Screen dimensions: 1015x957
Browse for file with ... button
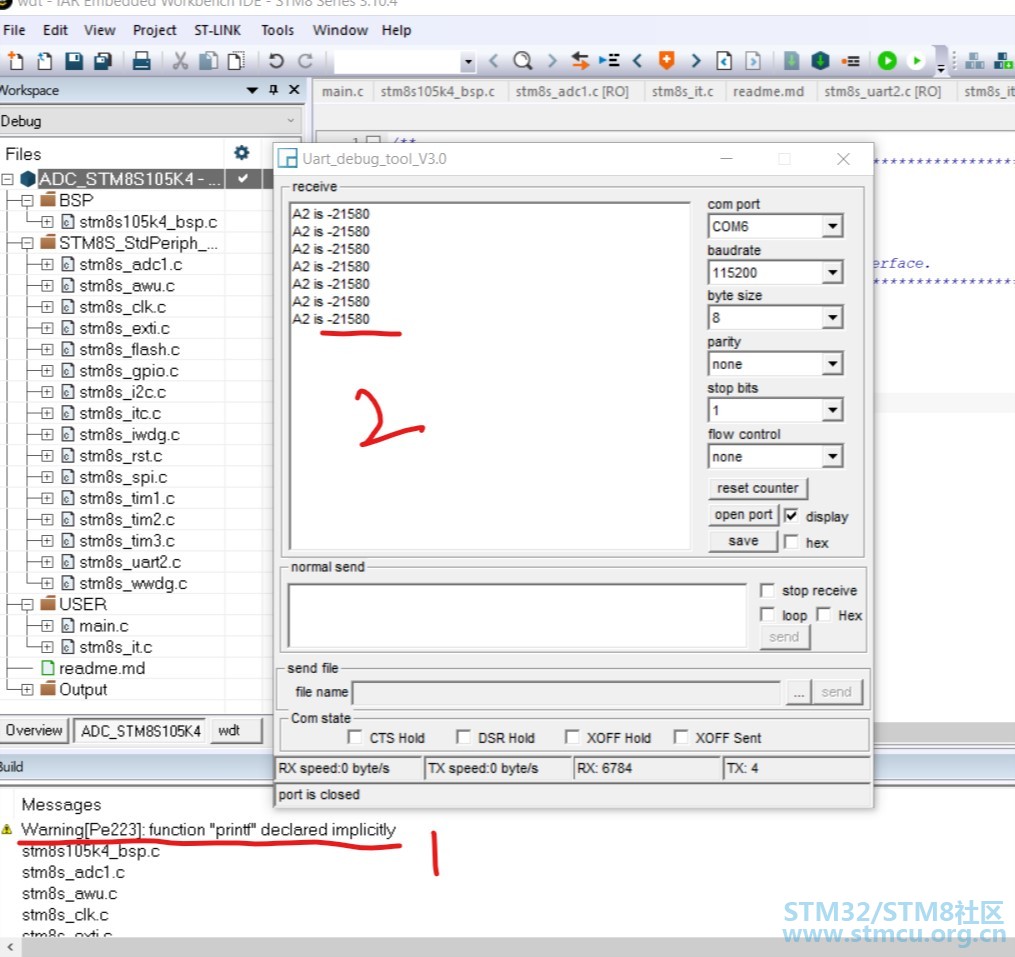point(799,693)
